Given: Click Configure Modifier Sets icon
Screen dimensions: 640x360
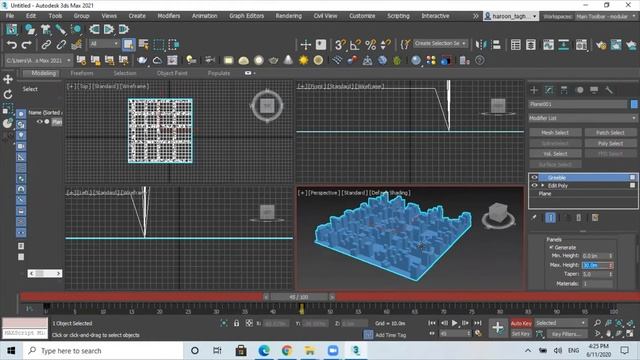Looking at the screenshot, I should tap(595, 218).
